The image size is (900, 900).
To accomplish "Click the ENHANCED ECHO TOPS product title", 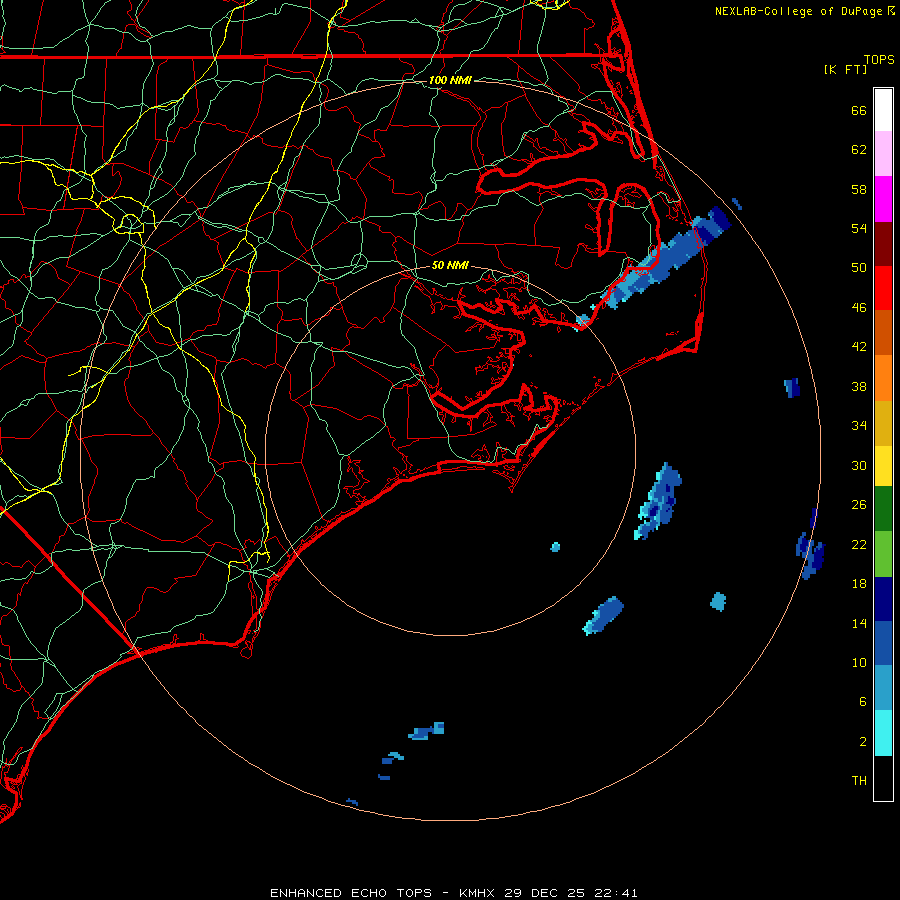I will pos(350,893).
